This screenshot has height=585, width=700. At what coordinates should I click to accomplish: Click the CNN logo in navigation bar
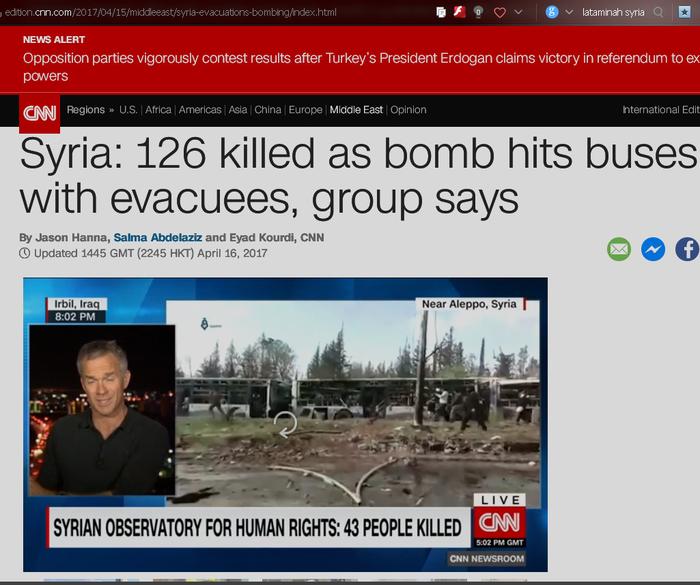[40, 112]
